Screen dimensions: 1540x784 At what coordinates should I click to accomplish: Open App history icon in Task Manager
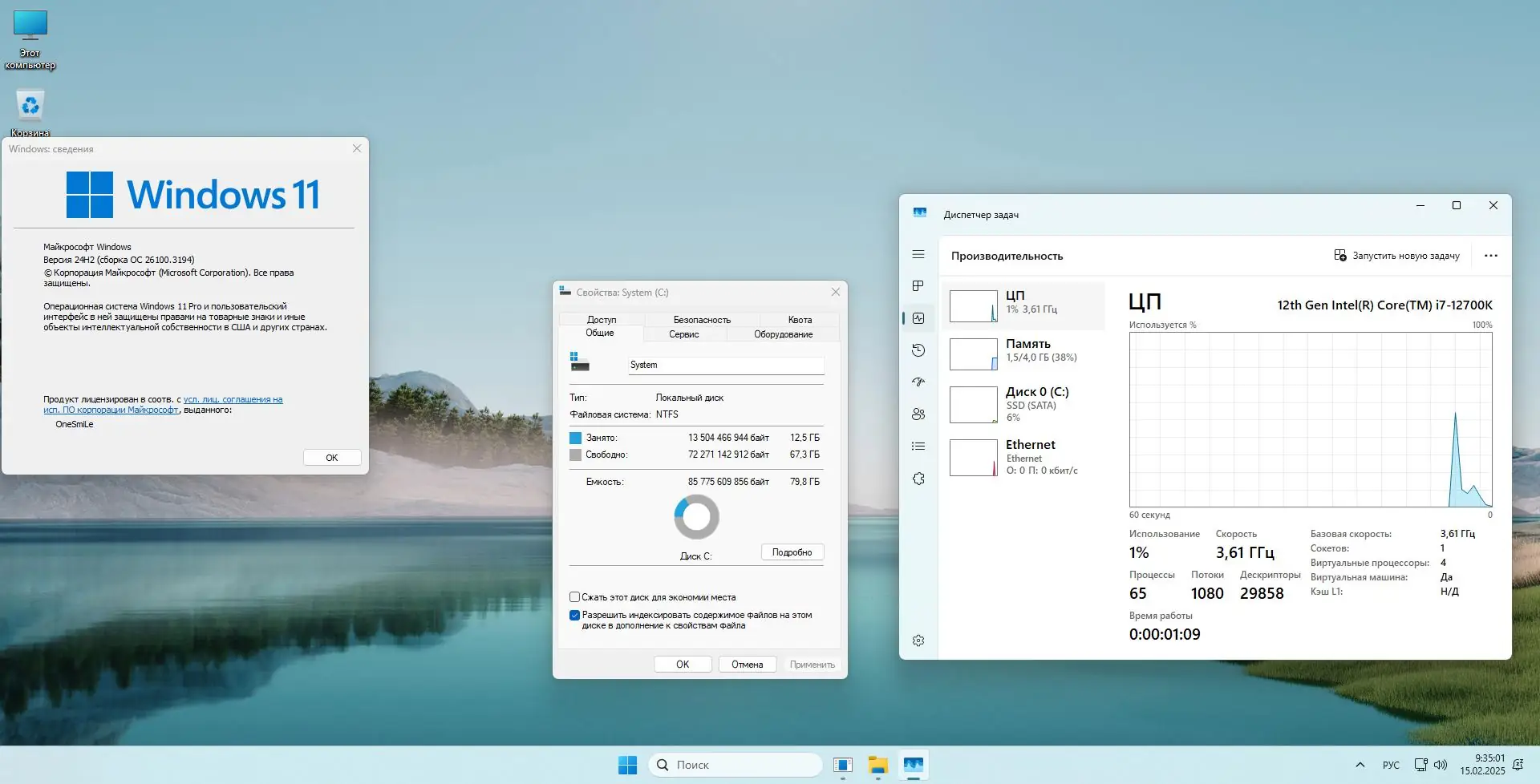(918, 350)
